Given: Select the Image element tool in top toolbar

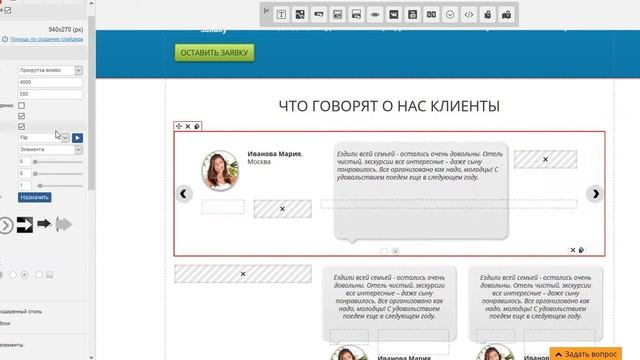Looking at the screenshot, I should [300, 15].
